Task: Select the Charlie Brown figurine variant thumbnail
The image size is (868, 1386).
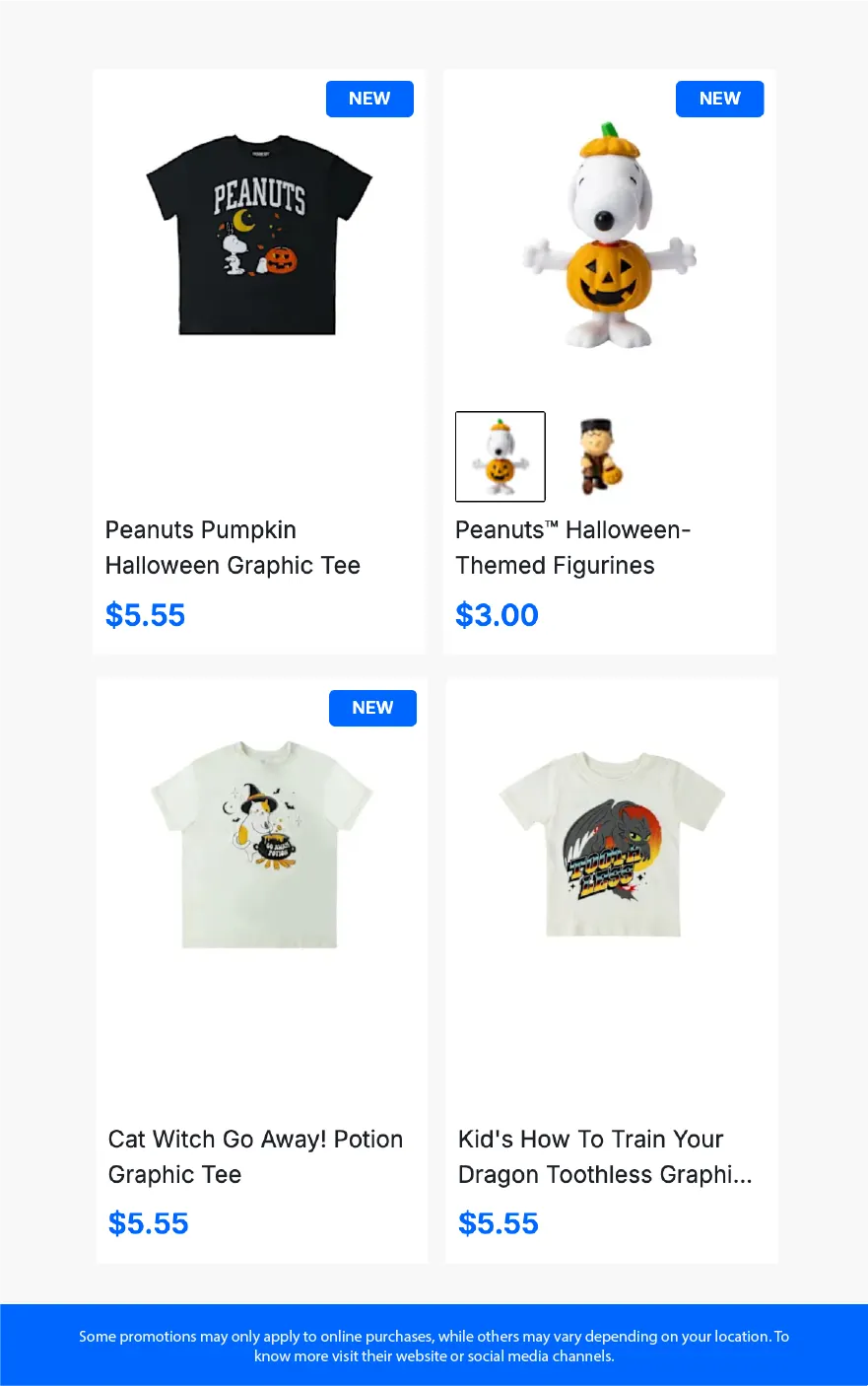Action: click(600, 456)
